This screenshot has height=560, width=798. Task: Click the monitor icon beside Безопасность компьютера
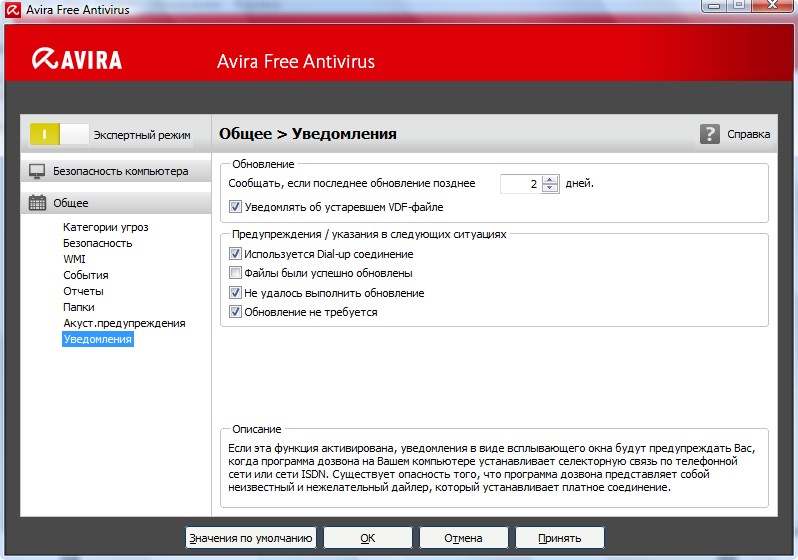click(x=37, y=171)
